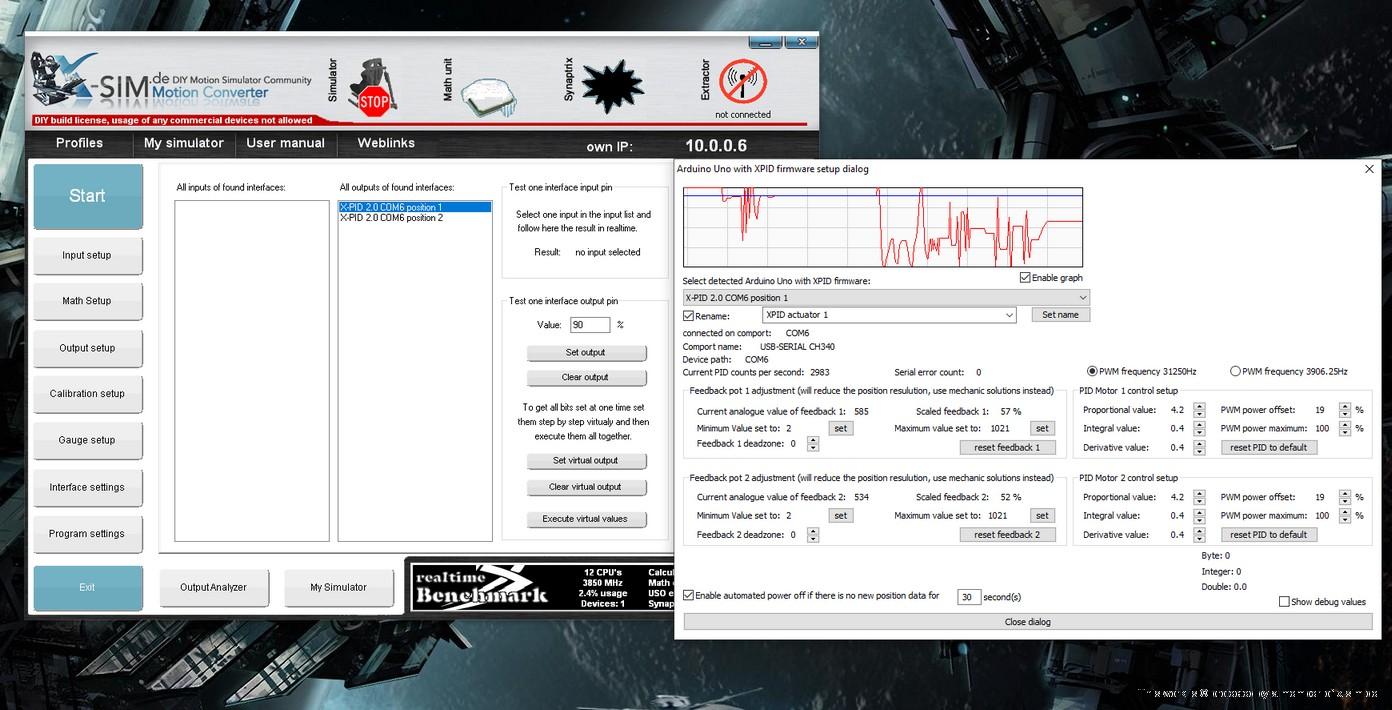
Task: Open the User manual menu
Action: click(x=285, y=143)
